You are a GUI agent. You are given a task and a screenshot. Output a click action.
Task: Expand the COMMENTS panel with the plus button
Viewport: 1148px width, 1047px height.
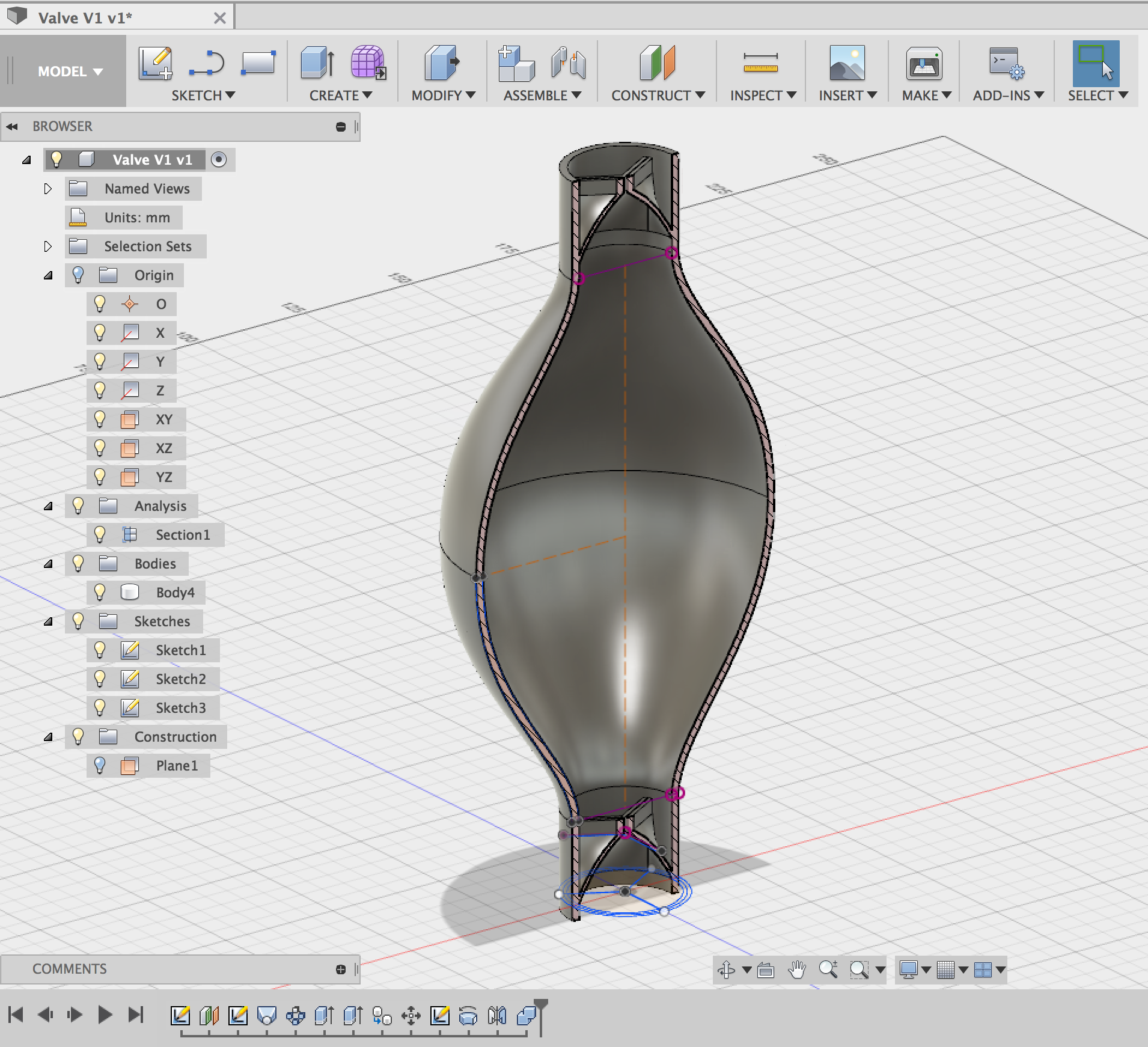click(341, 969)
